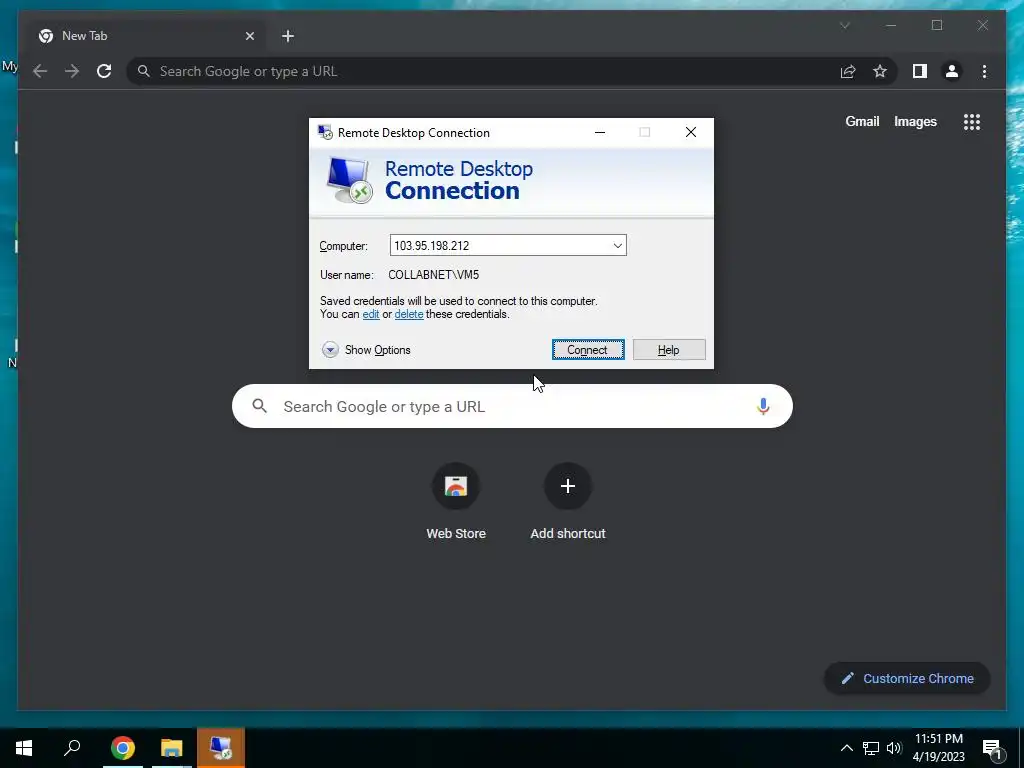
Task: Click Chrome's forward arrow
Action: point(72,71)
